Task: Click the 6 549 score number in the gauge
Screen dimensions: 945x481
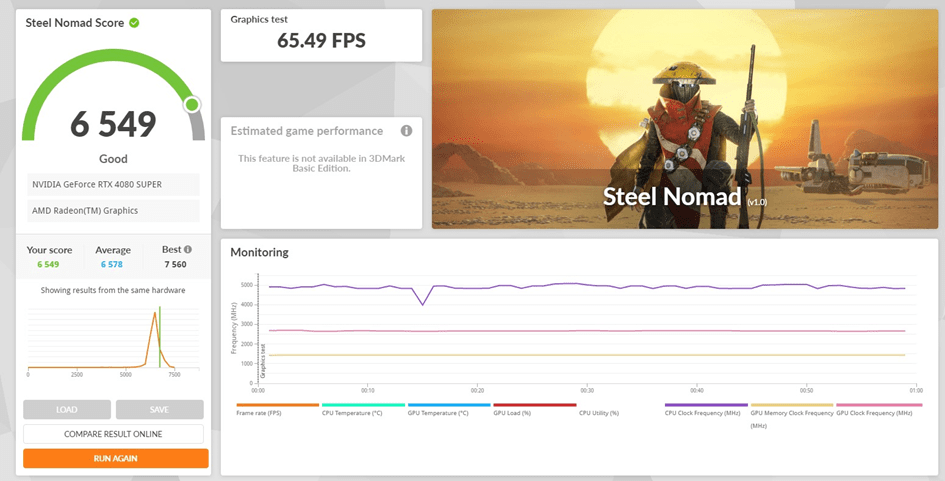Action: [x=113, y=124]
